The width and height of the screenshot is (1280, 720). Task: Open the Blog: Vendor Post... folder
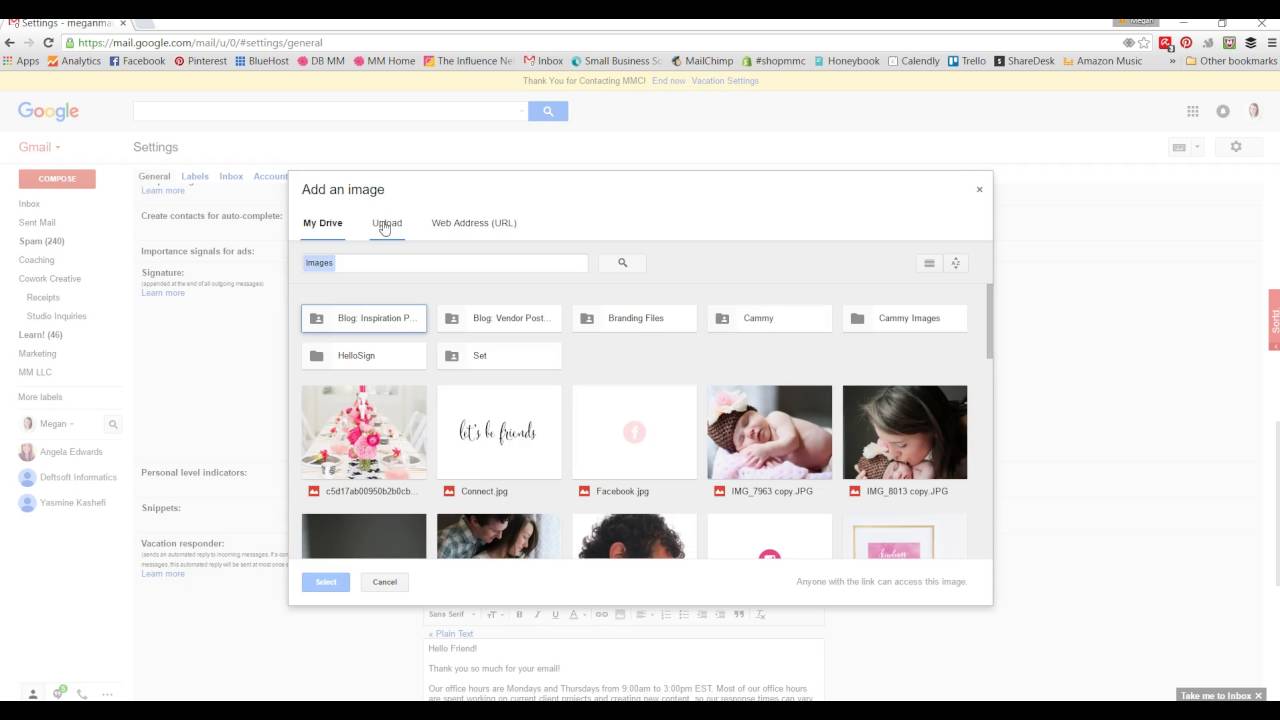pyautogui.click(x=499, y=318)
